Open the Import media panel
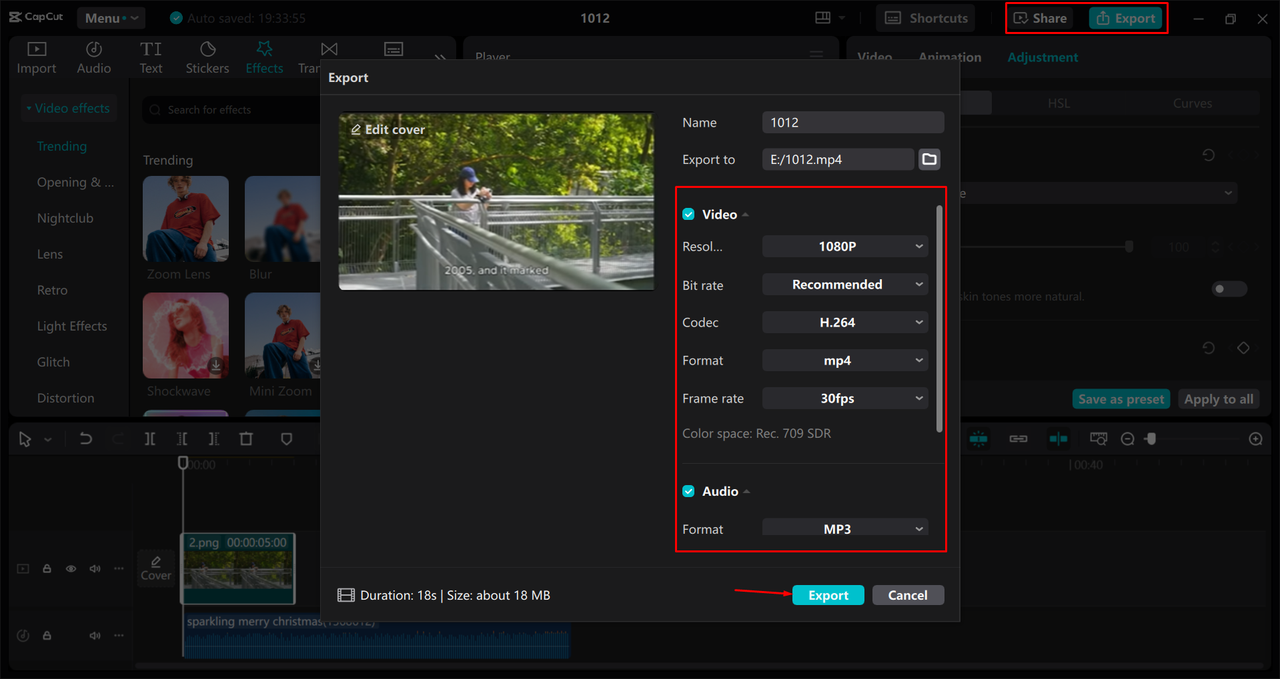Viewport: 1280px width, 679px height. (x=36, y=58)
